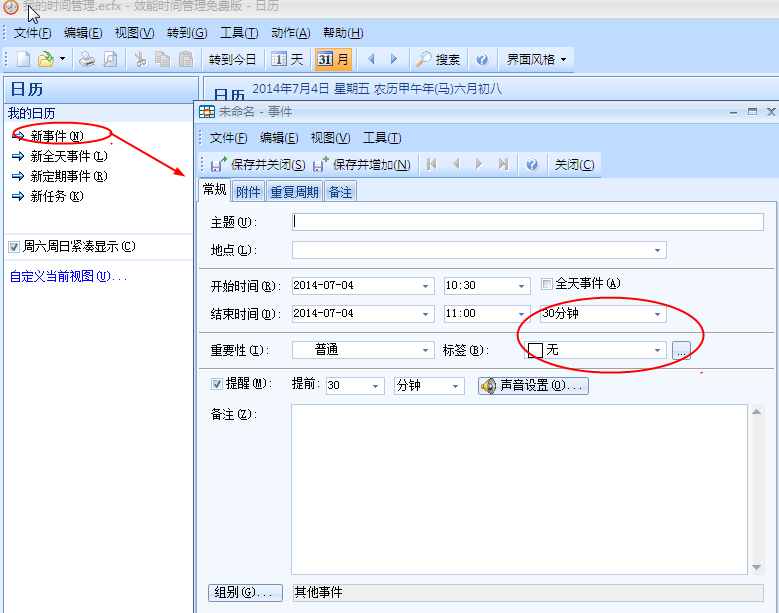The image size is (779, 613).
Task: Open main window 工具(T) menu
Action: (239, 33)
